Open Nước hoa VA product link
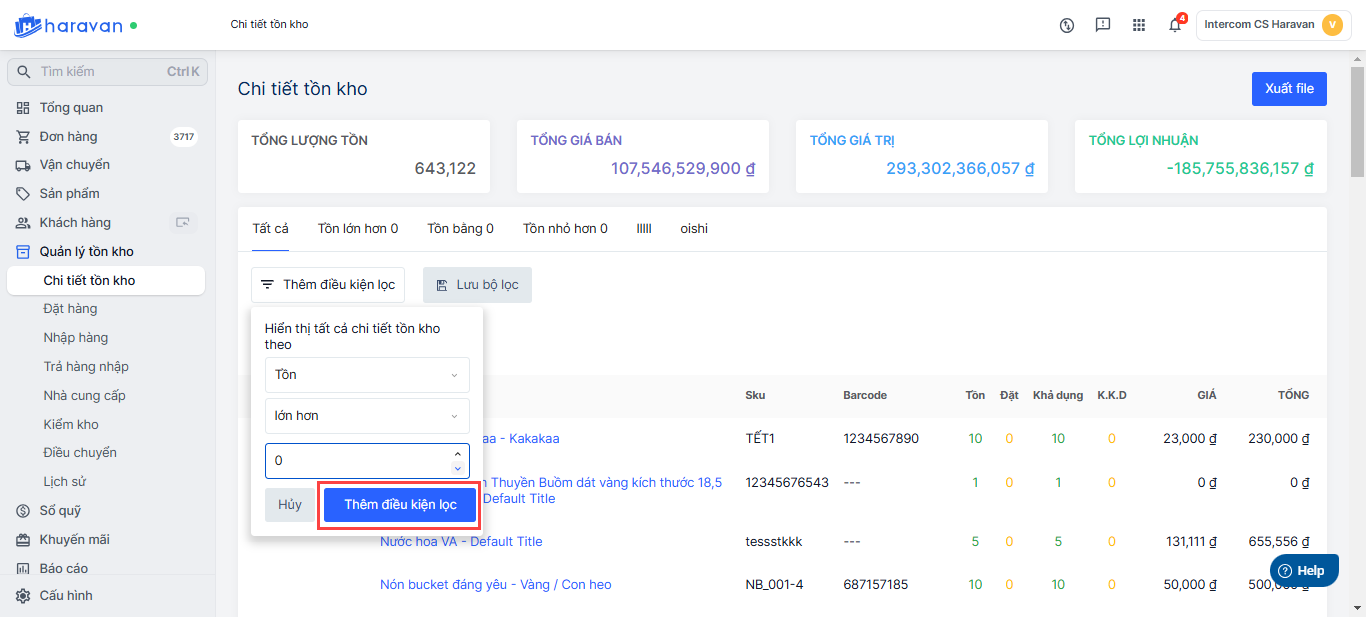 [461, 541]
